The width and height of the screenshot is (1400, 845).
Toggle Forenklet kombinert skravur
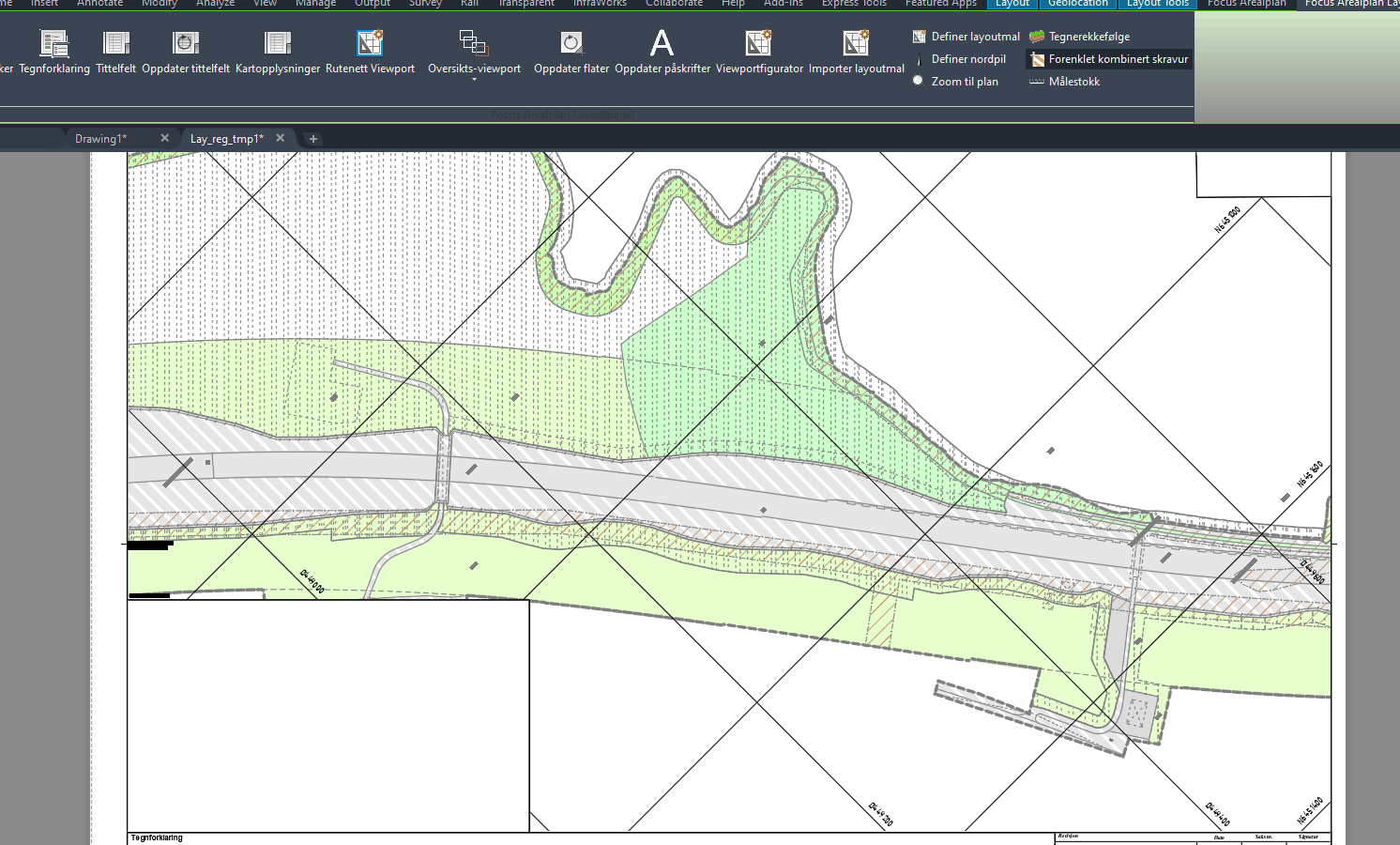1109,59
